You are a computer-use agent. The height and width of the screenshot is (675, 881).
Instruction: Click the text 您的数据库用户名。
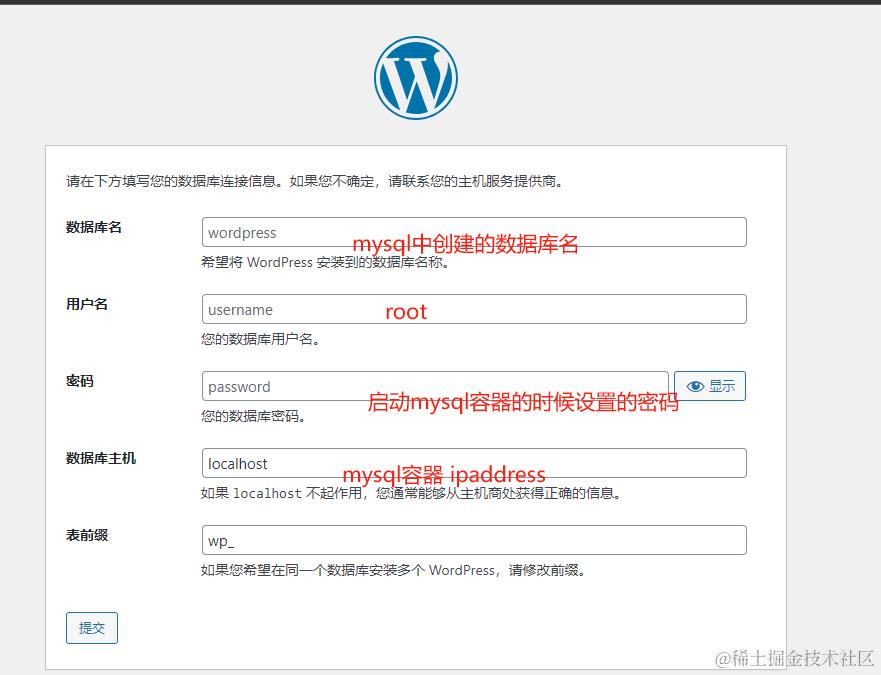click(261, 339)
